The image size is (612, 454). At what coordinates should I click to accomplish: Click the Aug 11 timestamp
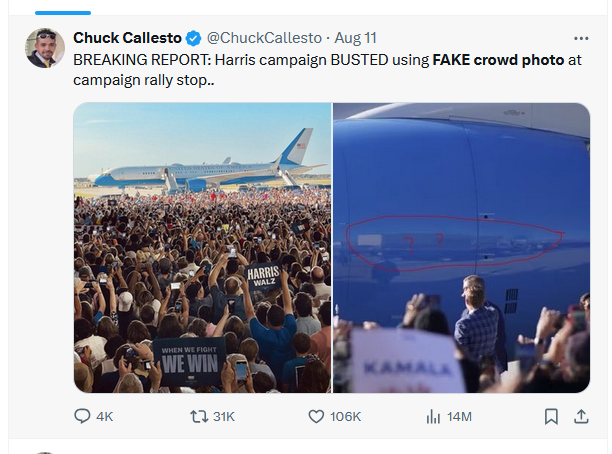coord(356,38)
